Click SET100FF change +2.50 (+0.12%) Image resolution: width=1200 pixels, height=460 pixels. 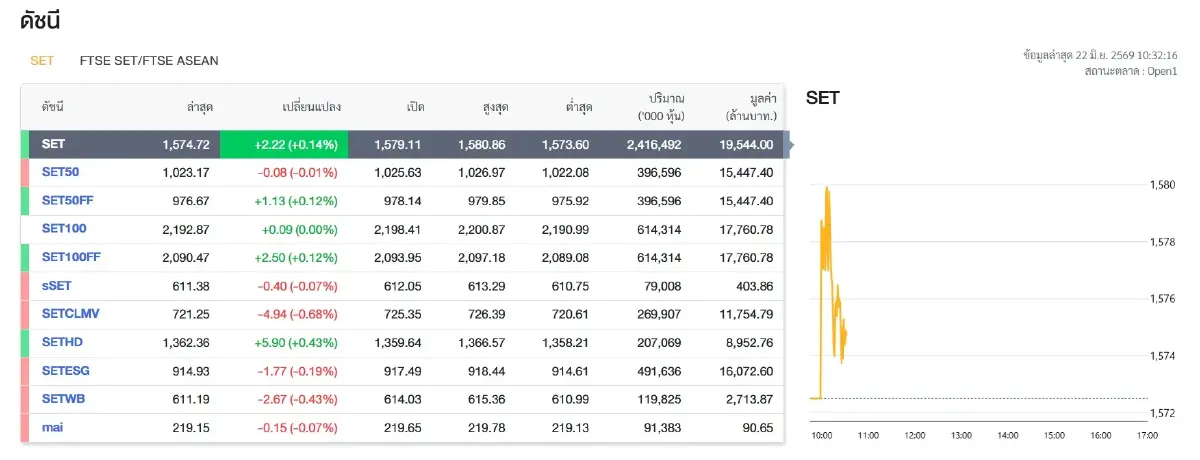(296, 257)
